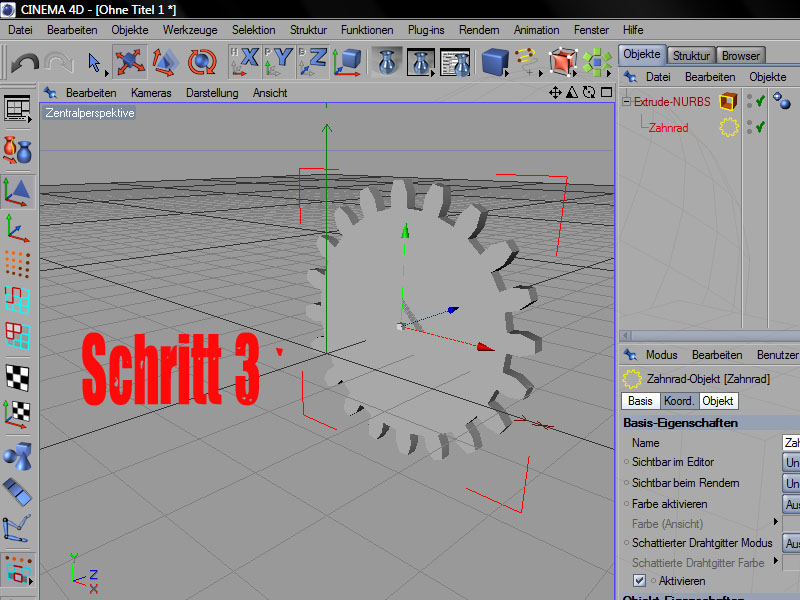Open the Basis attribute tab
The height and width of the screenshot is (600, 800).
[x=640, y=401]
